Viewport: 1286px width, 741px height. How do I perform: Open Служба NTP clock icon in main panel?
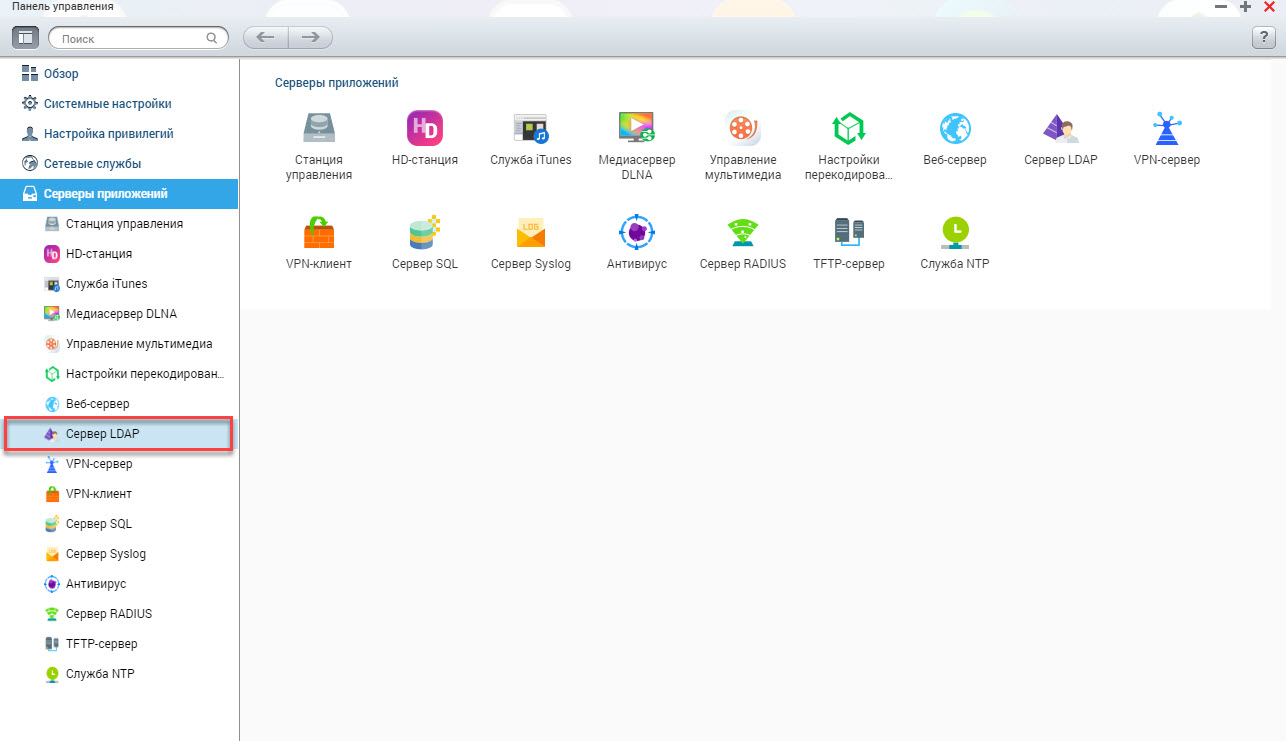[955, 232]
